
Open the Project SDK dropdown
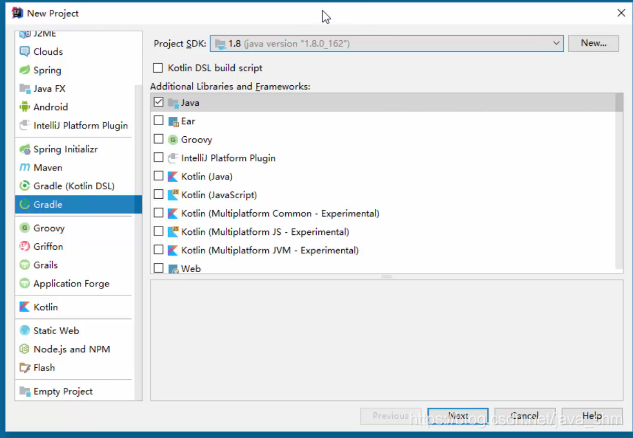387,44
